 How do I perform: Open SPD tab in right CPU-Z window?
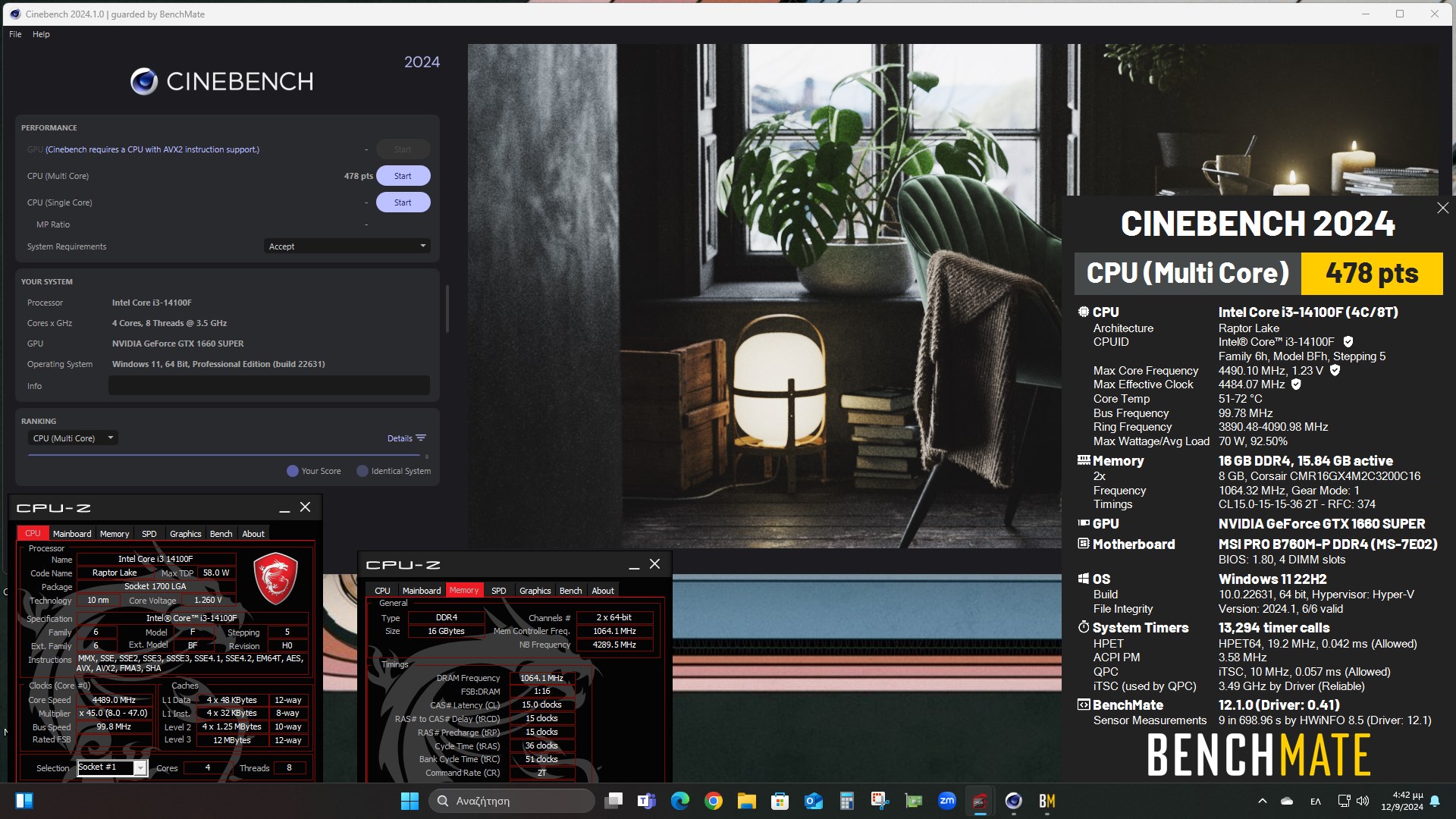point(498,591)
